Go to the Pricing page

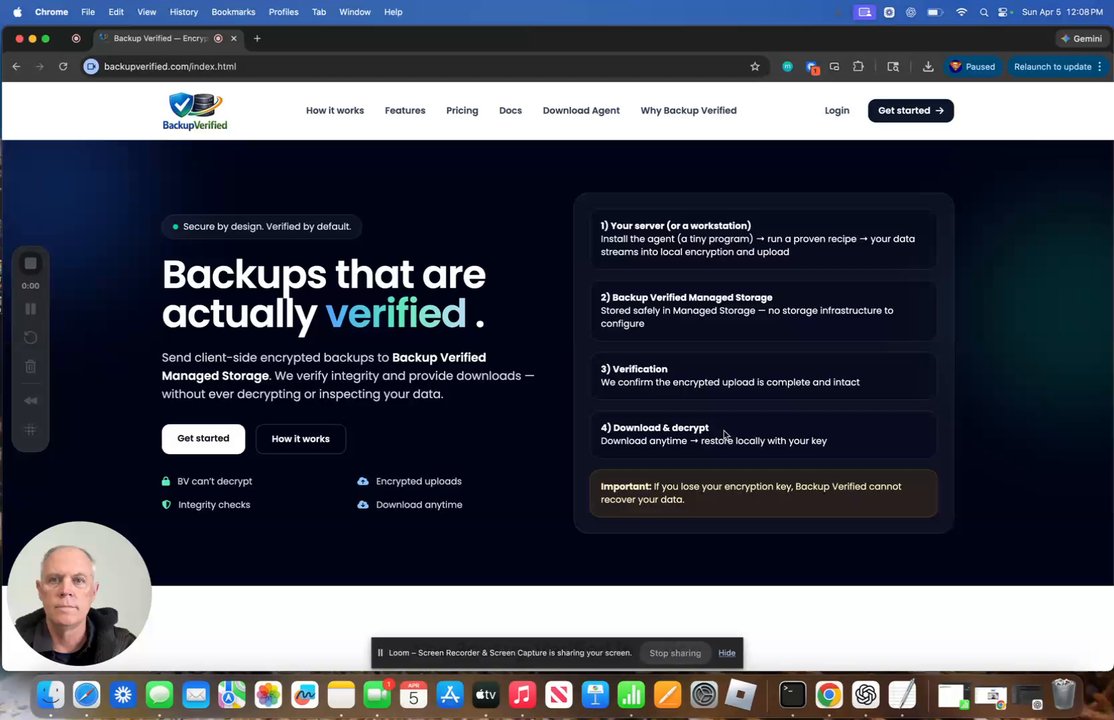point(462,111)
